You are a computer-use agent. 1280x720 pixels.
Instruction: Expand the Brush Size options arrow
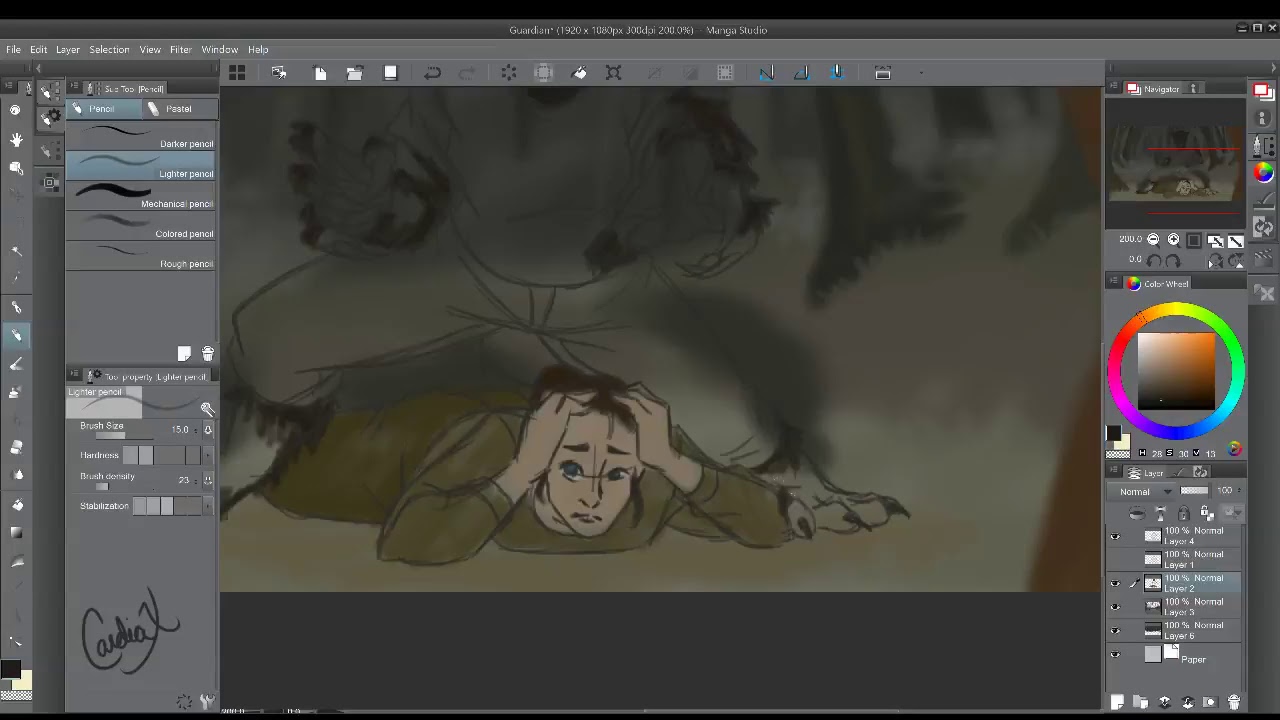click(208, 430)
